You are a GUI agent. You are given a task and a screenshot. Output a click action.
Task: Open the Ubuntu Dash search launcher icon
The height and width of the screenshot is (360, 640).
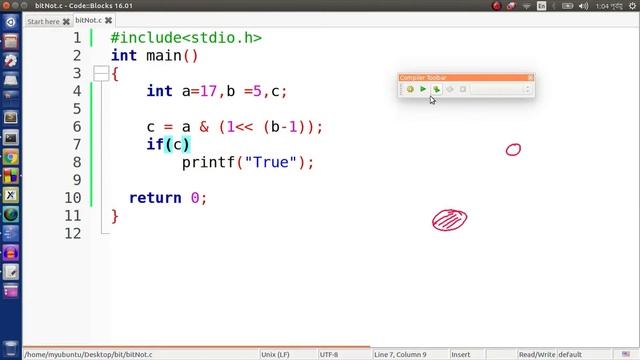pyautogui.click(x=11, y=22)
